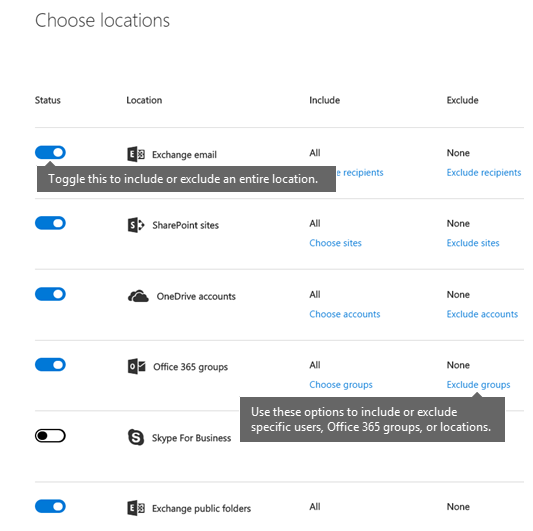Select the SharePoint sites label
533x531 pixels.
(x=186, y=225)
